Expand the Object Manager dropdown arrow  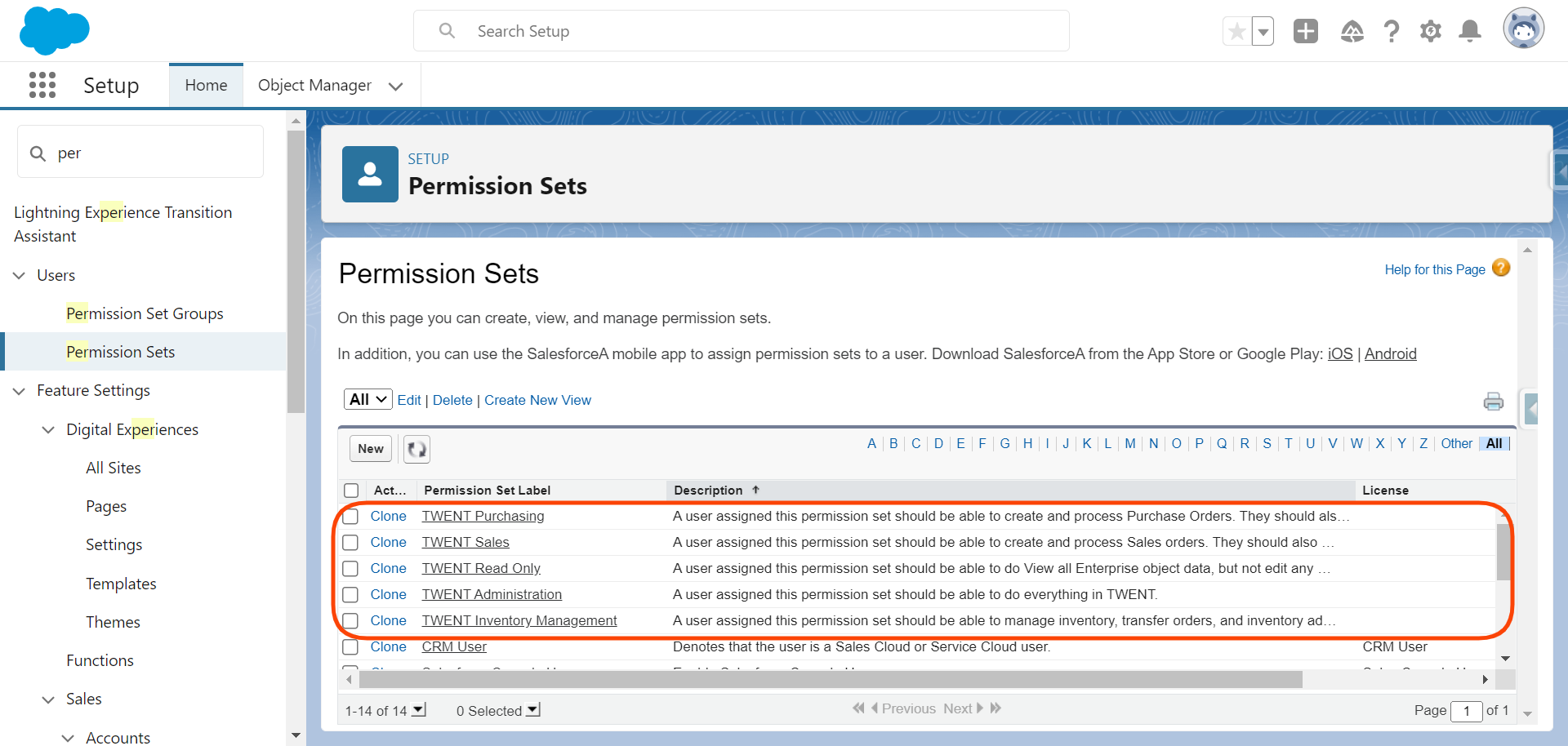click(x=396, y=86)
